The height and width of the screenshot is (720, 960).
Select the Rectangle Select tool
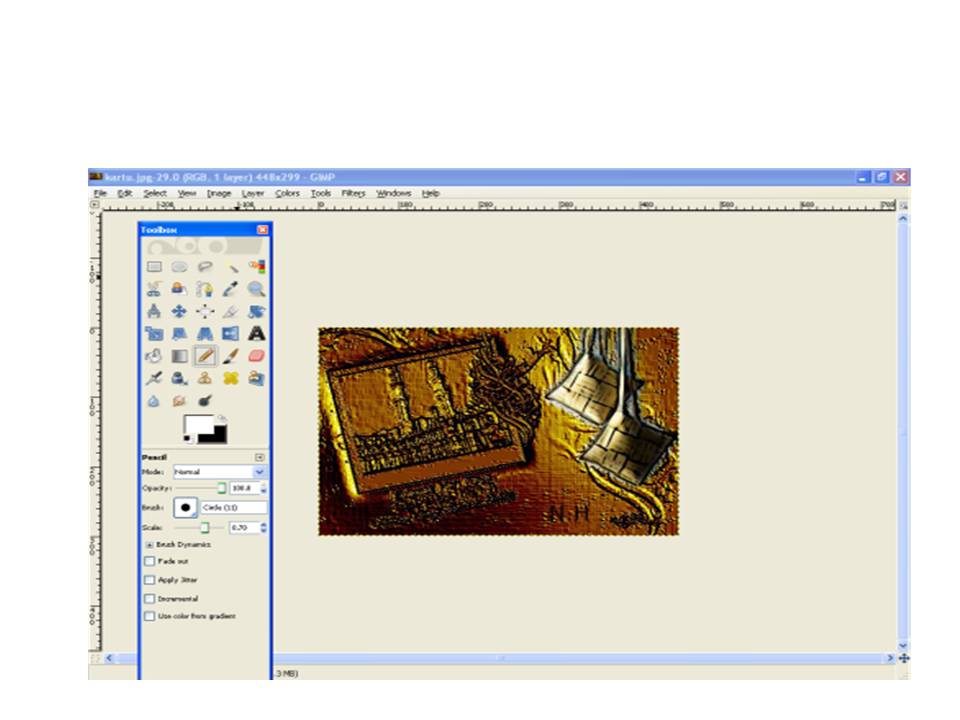(154, 267)
